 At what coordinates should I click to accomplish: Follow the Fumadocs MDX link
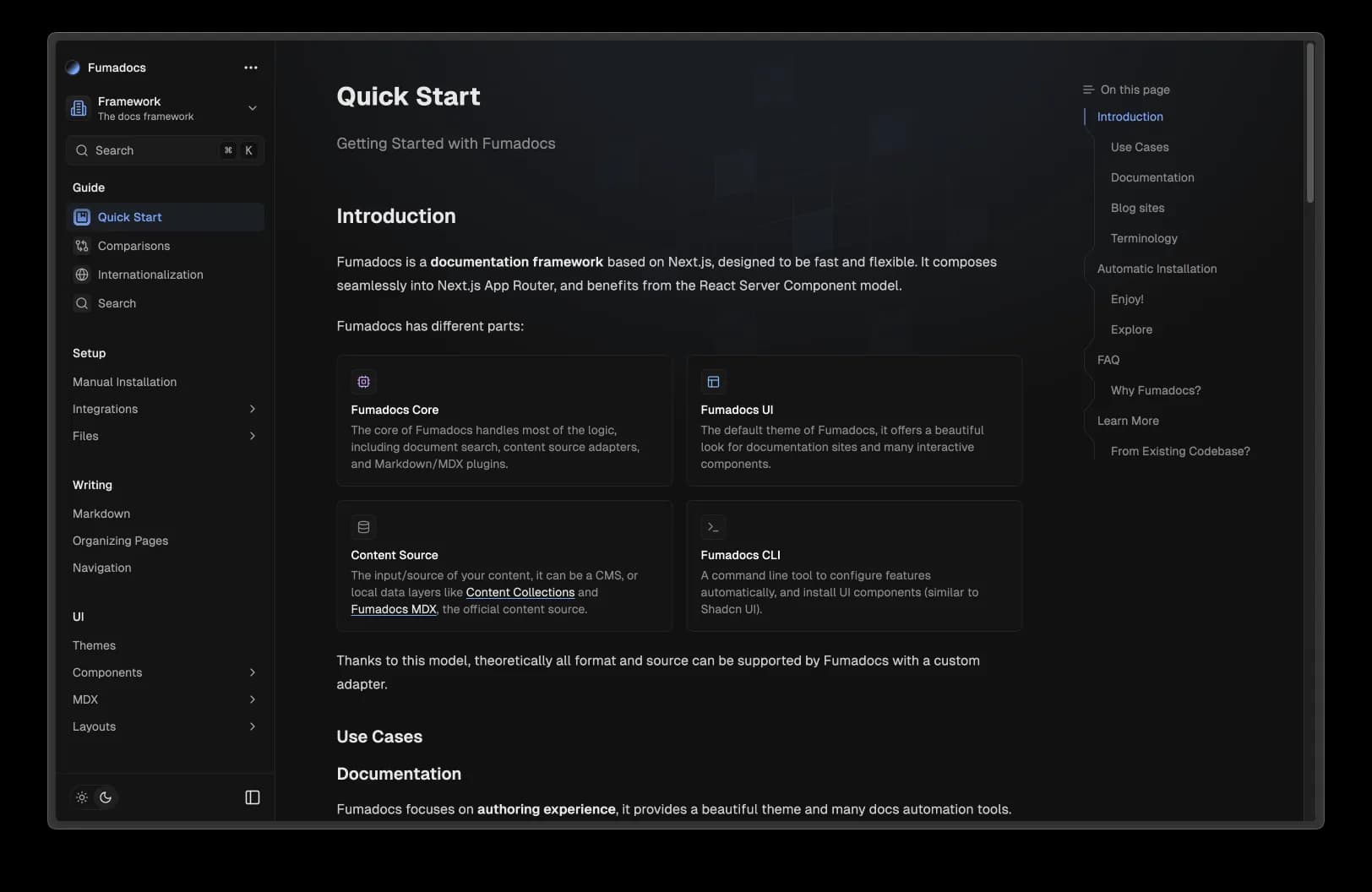(394, 609)
